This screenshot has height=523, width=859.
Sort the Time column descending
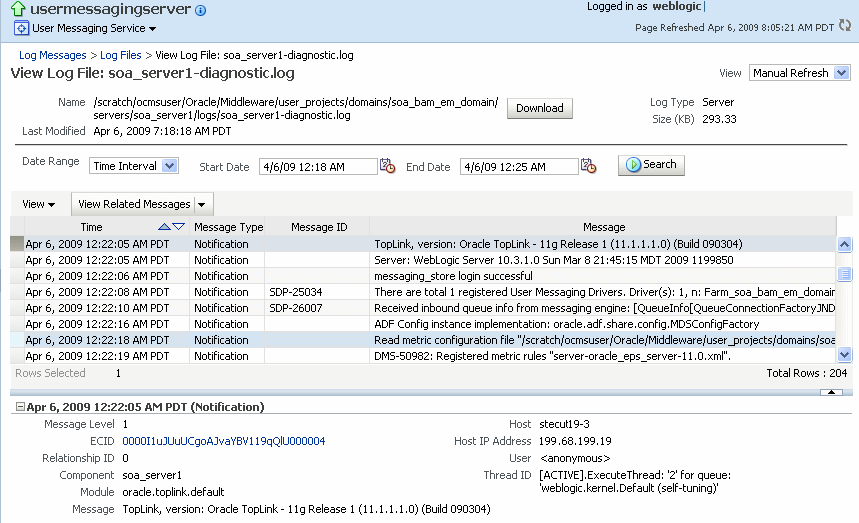(179, 227)
